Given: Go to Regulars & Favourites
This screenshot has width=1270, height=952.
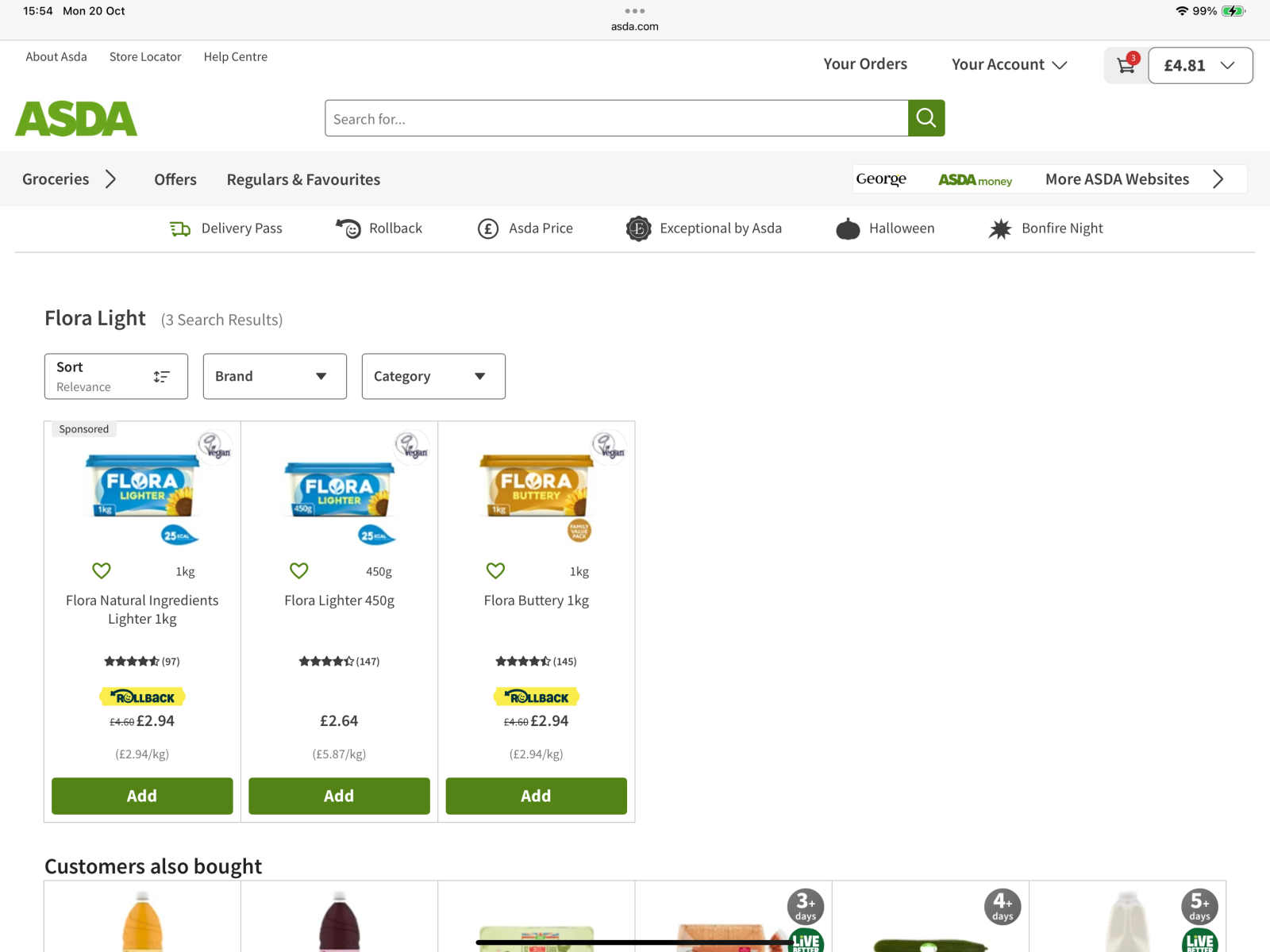Looking at the screenshot, I should 303,179.
